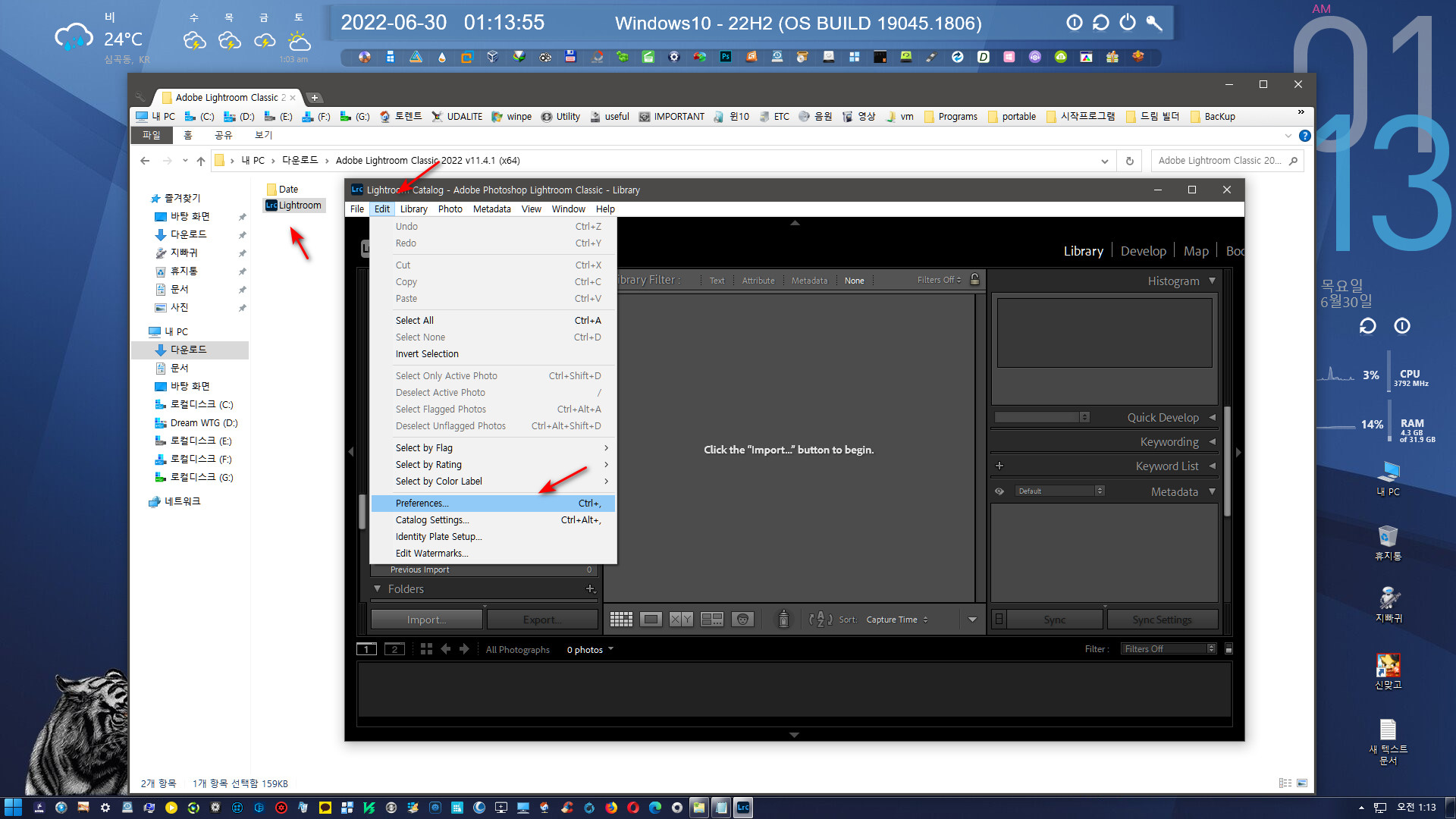Select main window button 1
This screenshot has width=1456, height=819.
coord(366,649)
